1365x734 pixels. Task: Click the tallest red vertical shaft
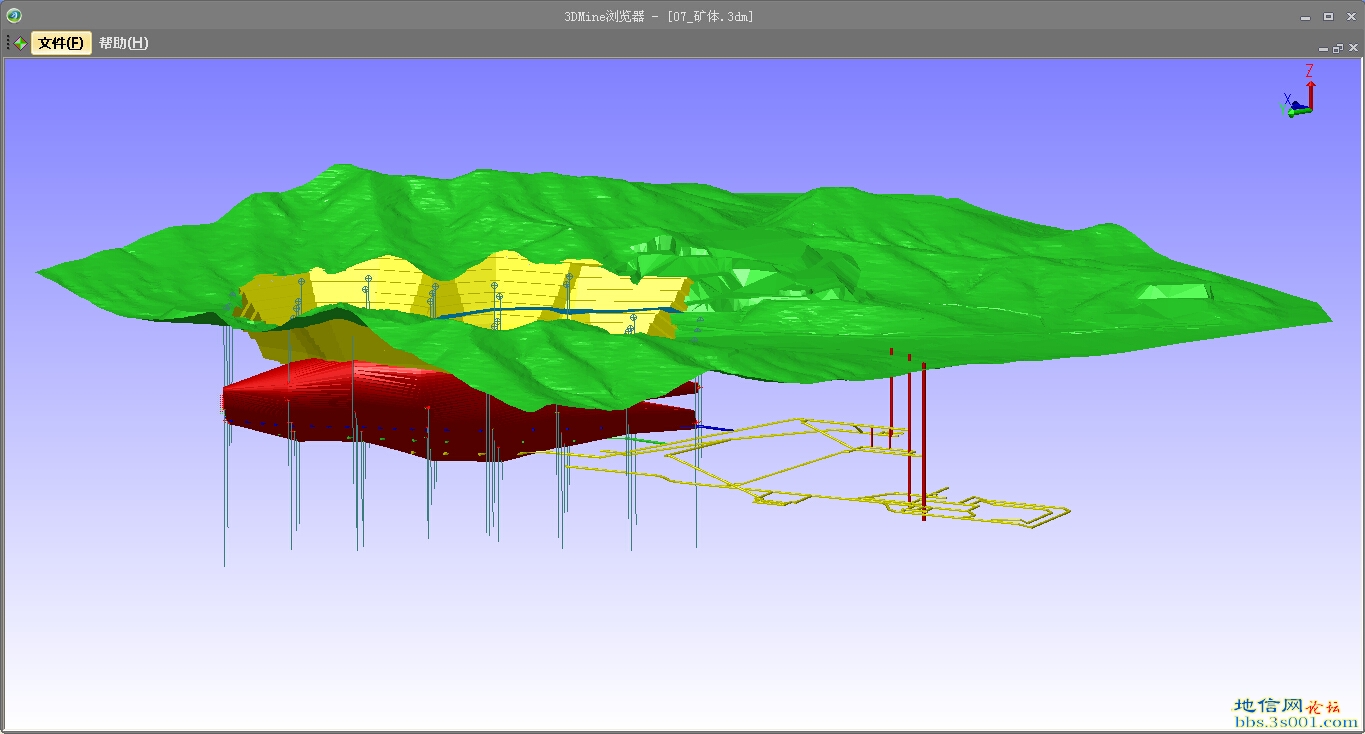[924, 441]
